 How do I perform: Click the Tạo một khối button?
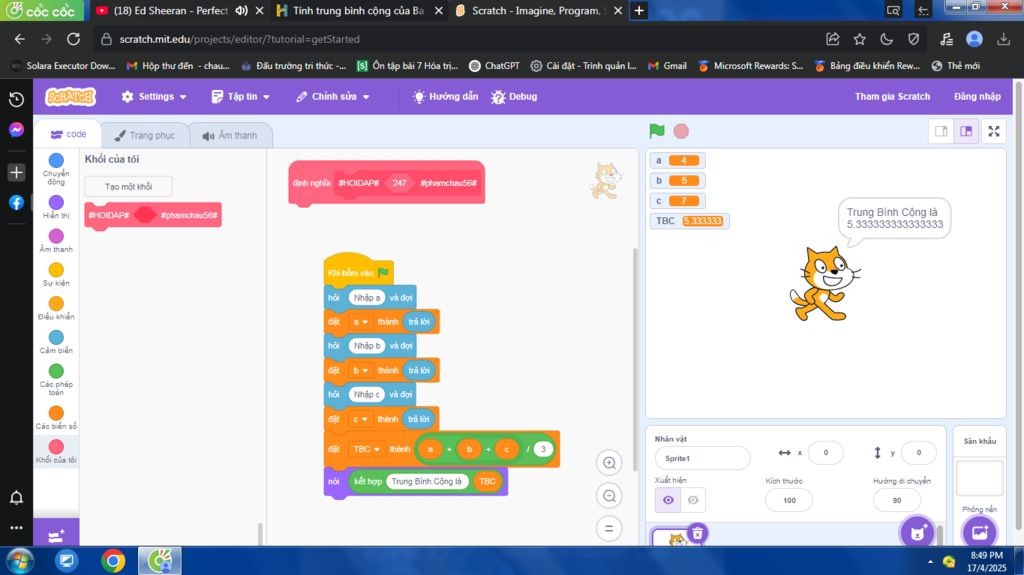128,187
